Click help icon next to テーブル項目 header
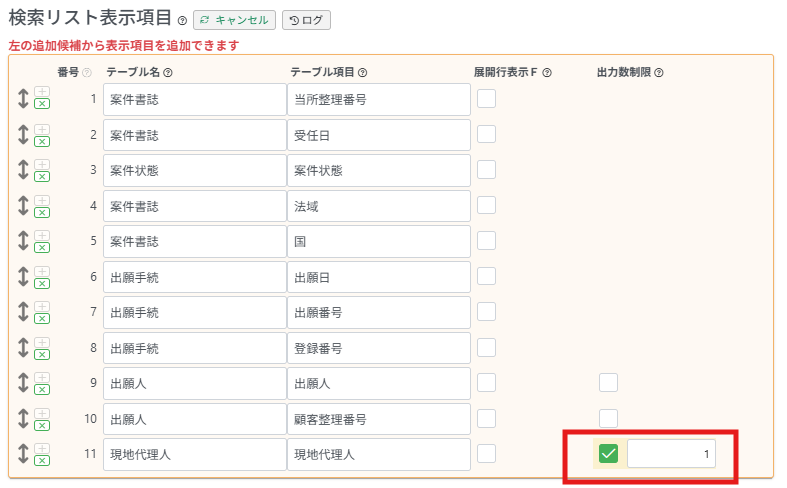Screen dimensions: 787x488 pyautogui.click(x=362, y=72)
